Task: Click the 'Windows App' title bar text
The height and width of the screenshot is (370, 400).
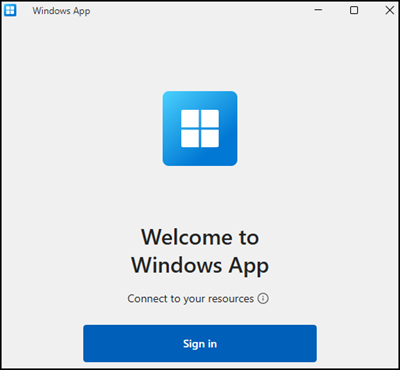Action: pyautogui.click(x=61, y=11)
